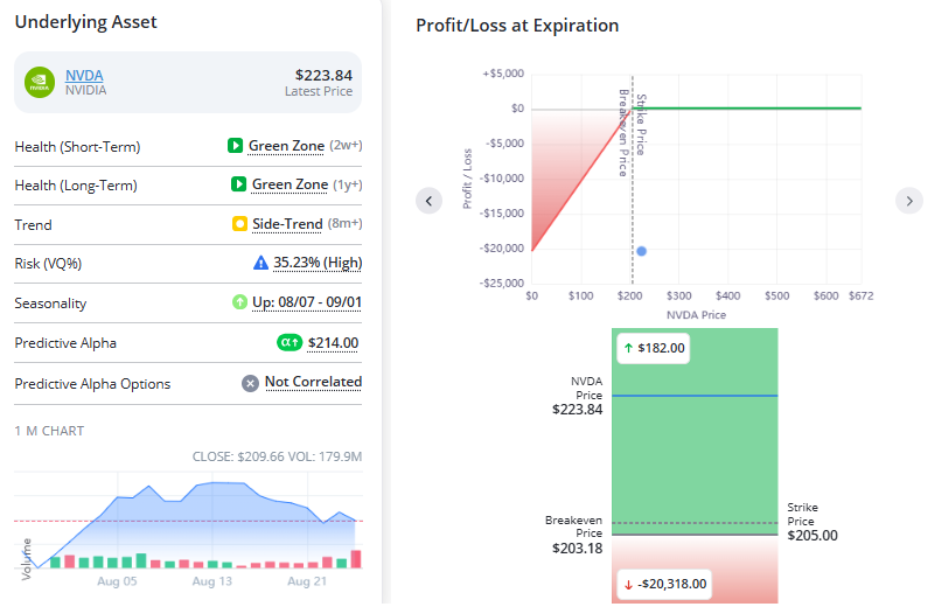The height and width of the screenshot is (615, 933).
Task: Click the blue current-price dot on chart
Action: [641, 251]
